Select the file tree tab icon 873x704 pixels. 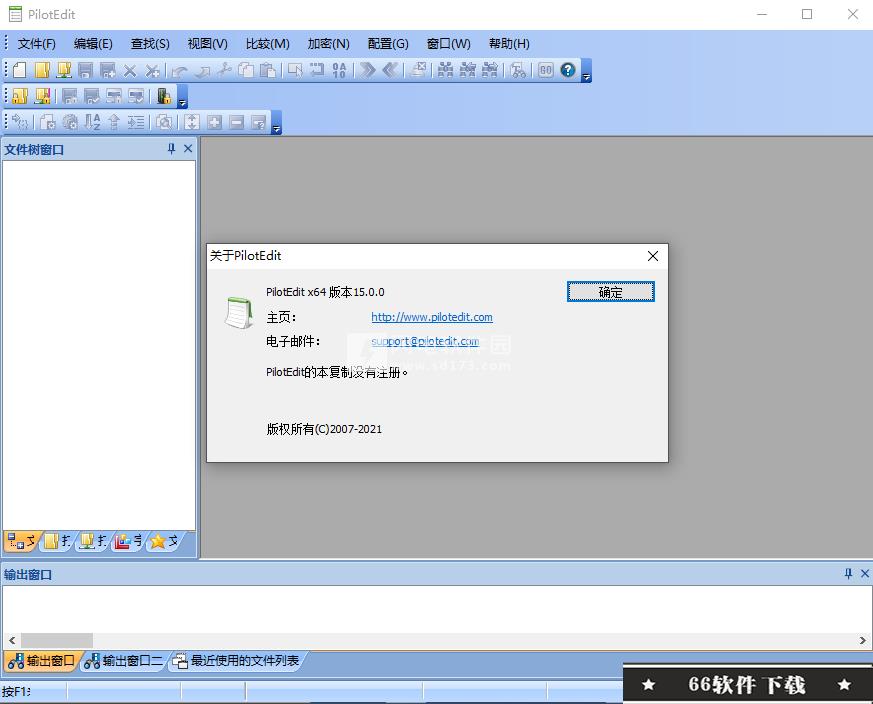pos(21,541)
